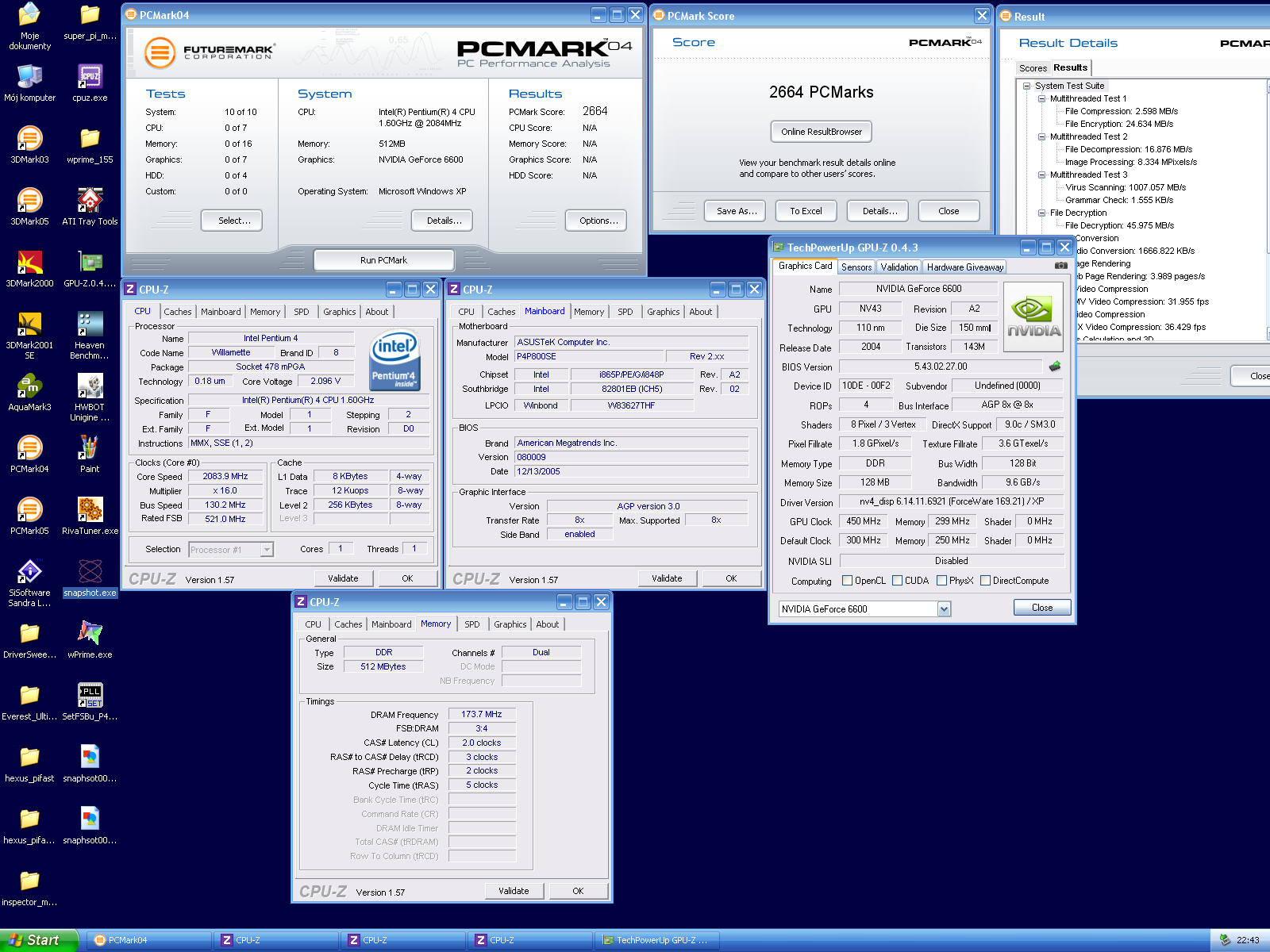Open the GPU-Z.0.4 desktop icon

pyautogui.click(x=90, y=269)
